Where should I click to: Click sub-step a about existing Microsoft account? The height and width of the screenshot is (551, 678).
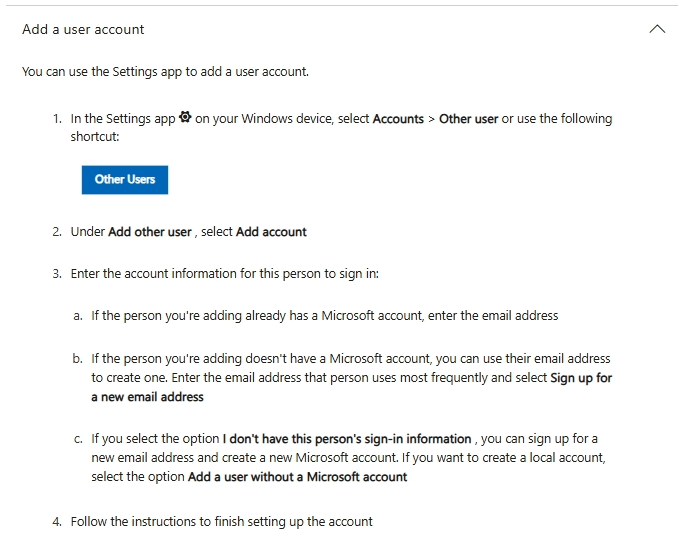click(x=324, y=316)
